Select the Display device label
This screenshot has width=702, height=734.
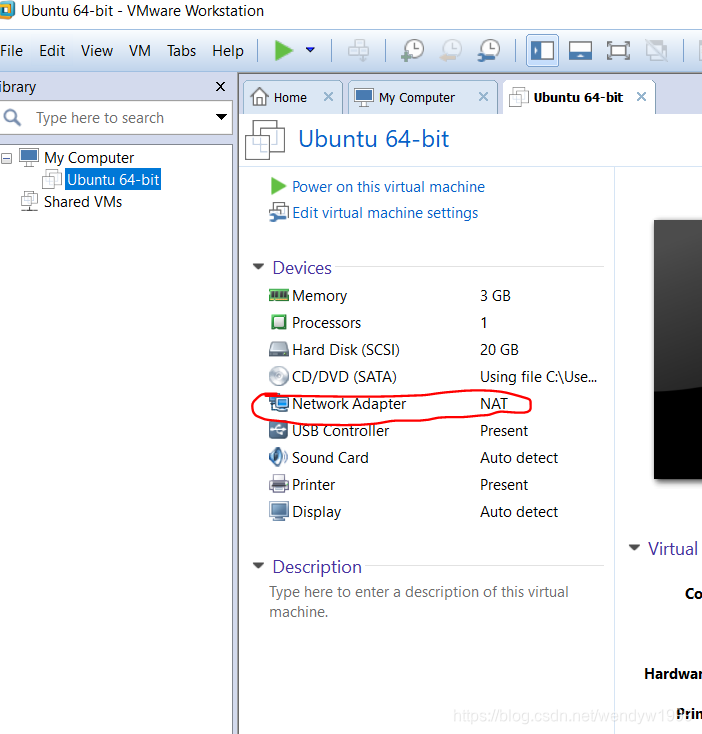pos(316,512)
